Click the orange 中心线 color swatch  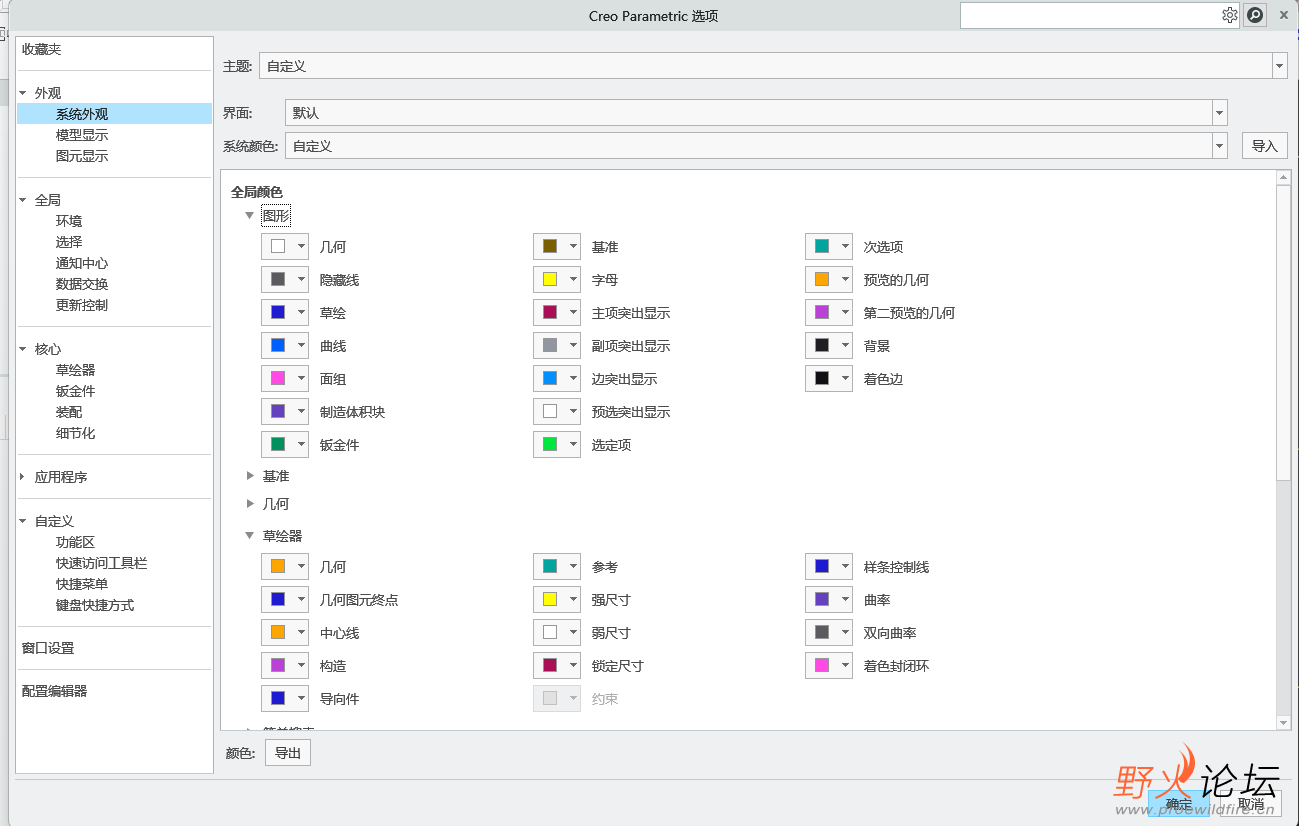click(278, 632)
